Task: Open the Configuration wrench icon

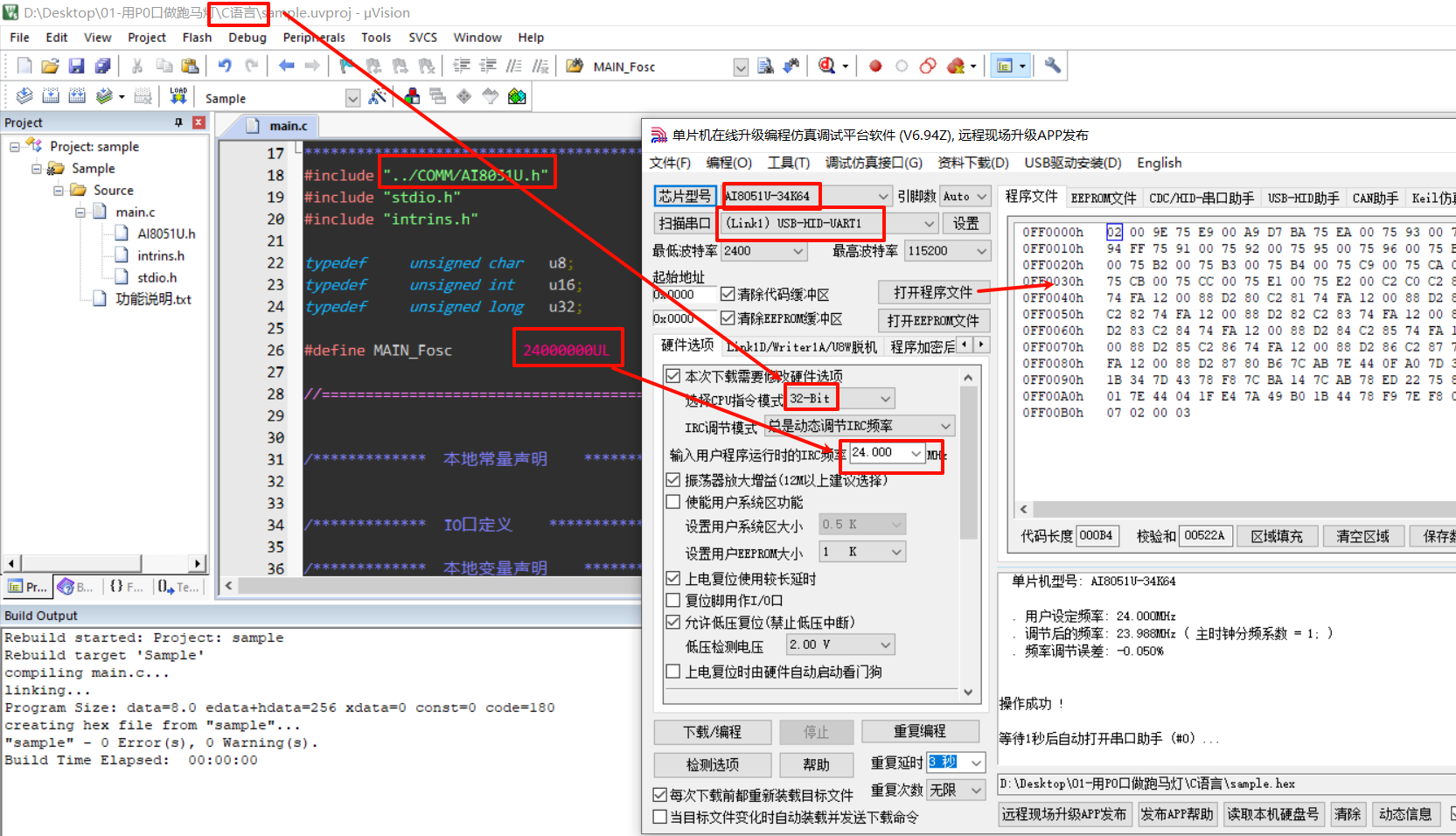Action: (1052, 66)
